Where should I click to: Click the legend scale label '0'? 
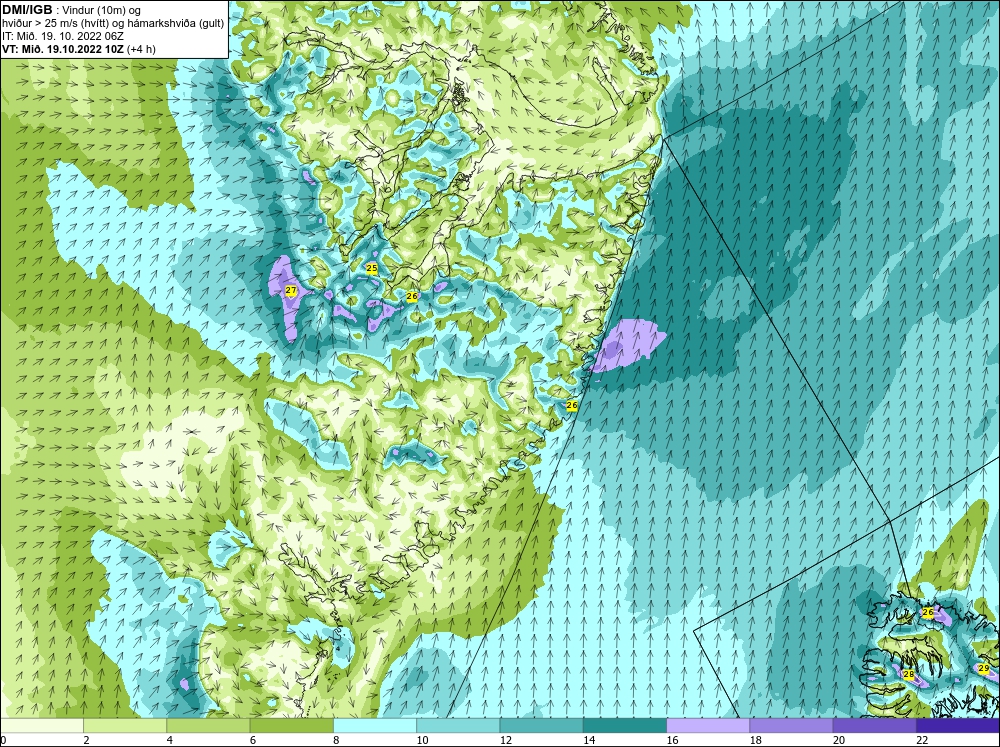point(3,740)
